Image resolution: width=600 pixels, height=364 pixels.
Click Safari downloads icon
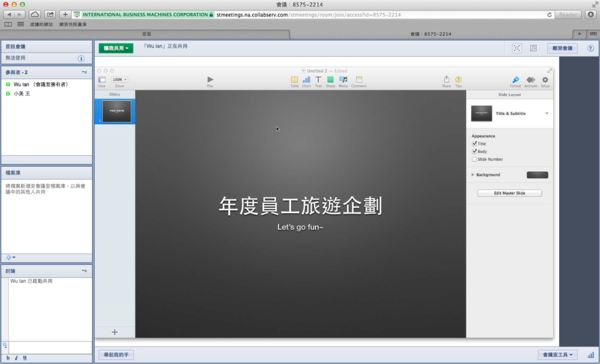590,15
